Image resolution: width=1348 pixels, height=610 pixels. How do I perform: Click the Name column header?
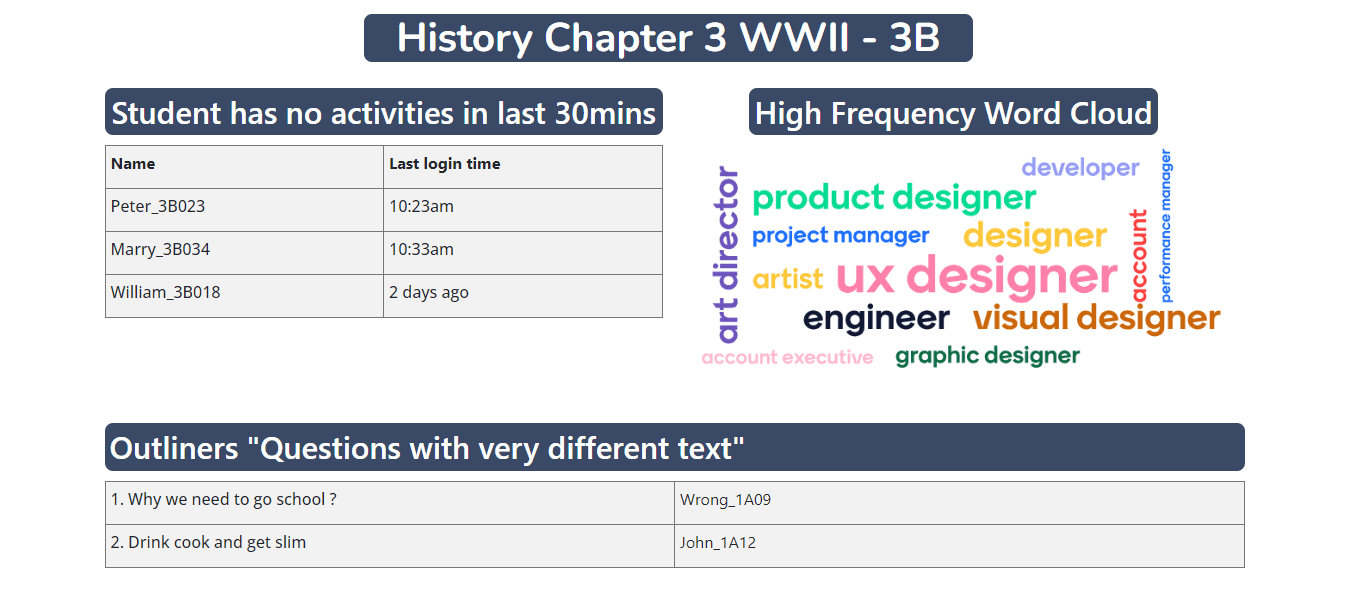[x=133, y=164]
